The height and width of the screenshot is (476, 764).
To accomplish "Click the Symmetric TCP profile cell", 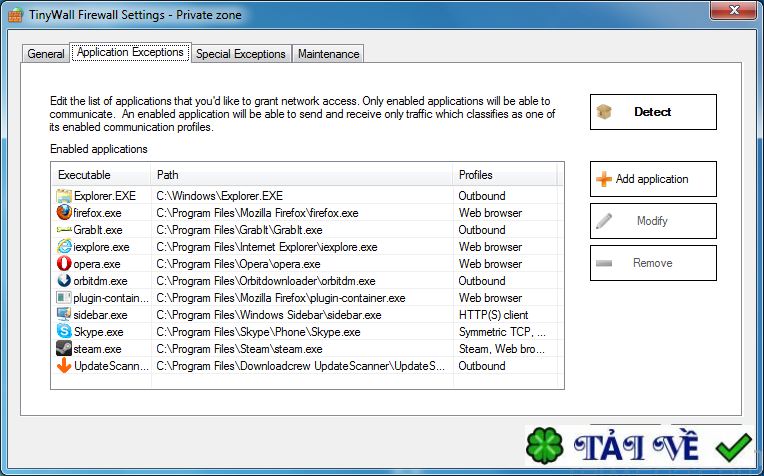I will point(502,332).
